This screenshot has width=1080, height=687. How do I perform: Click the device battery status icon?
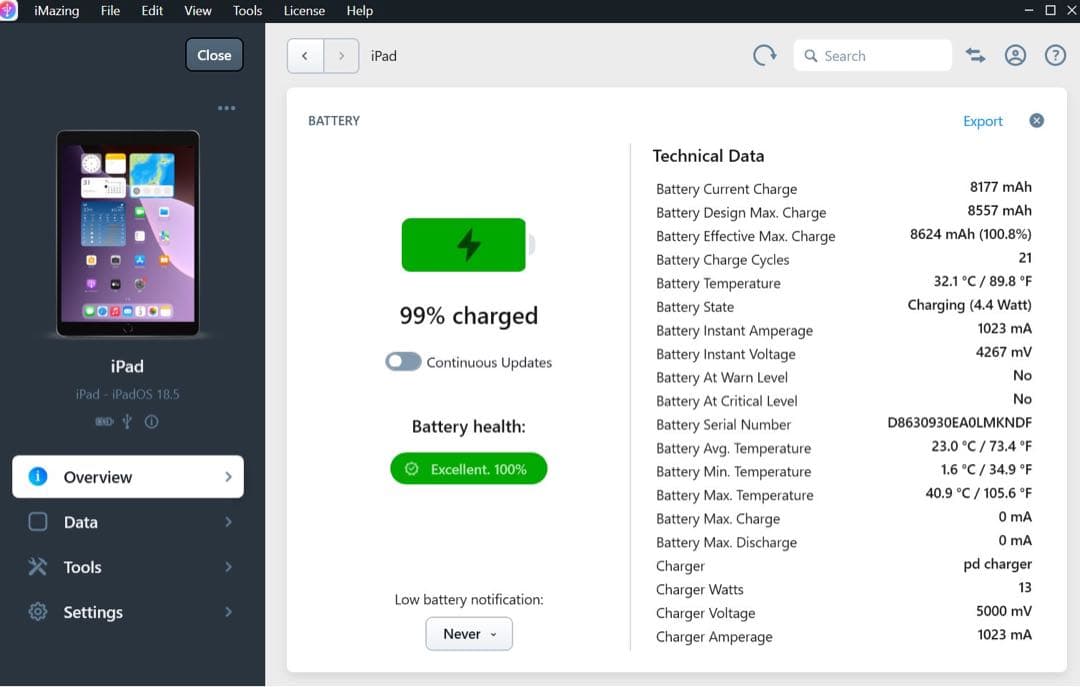[x=104, y=422]
